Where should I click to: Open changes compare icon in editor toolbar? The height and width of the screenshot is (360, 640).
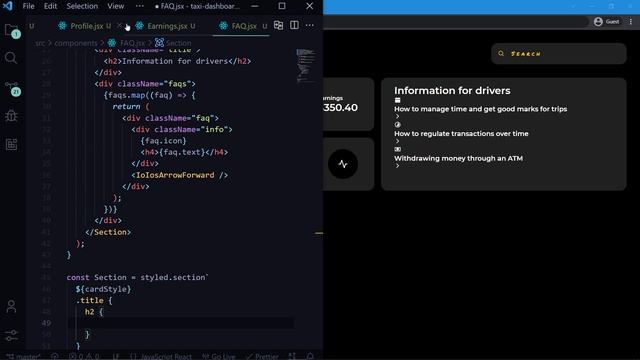tap(278, 25)
